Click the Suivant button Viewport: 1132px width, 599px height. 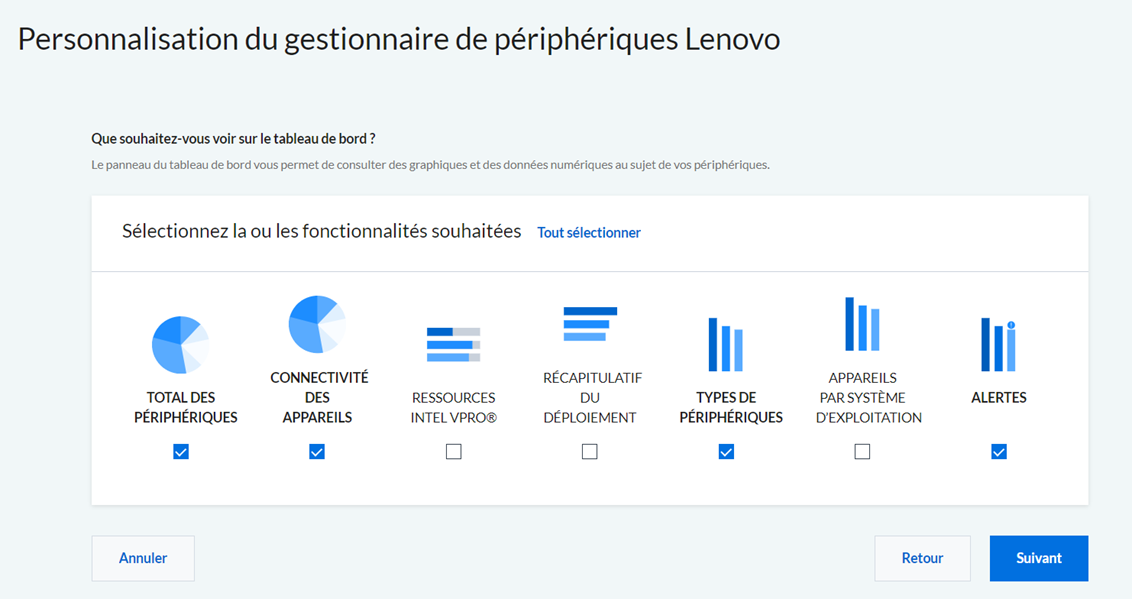point(1039,558)
